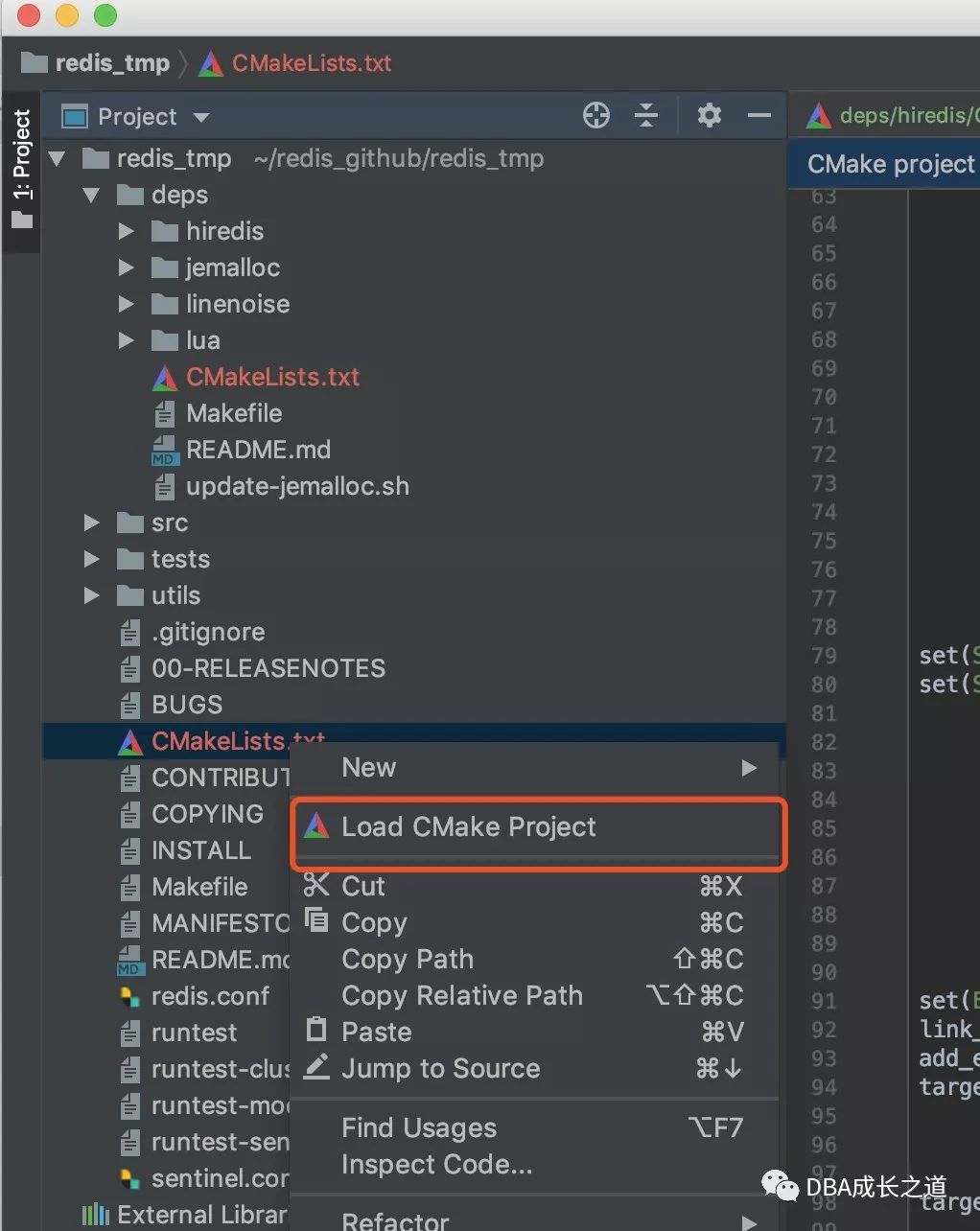Click redis_tmp breadcrumb in navigation bar
This screenshot has height=1231, width=980.
(x=96, y=63)
